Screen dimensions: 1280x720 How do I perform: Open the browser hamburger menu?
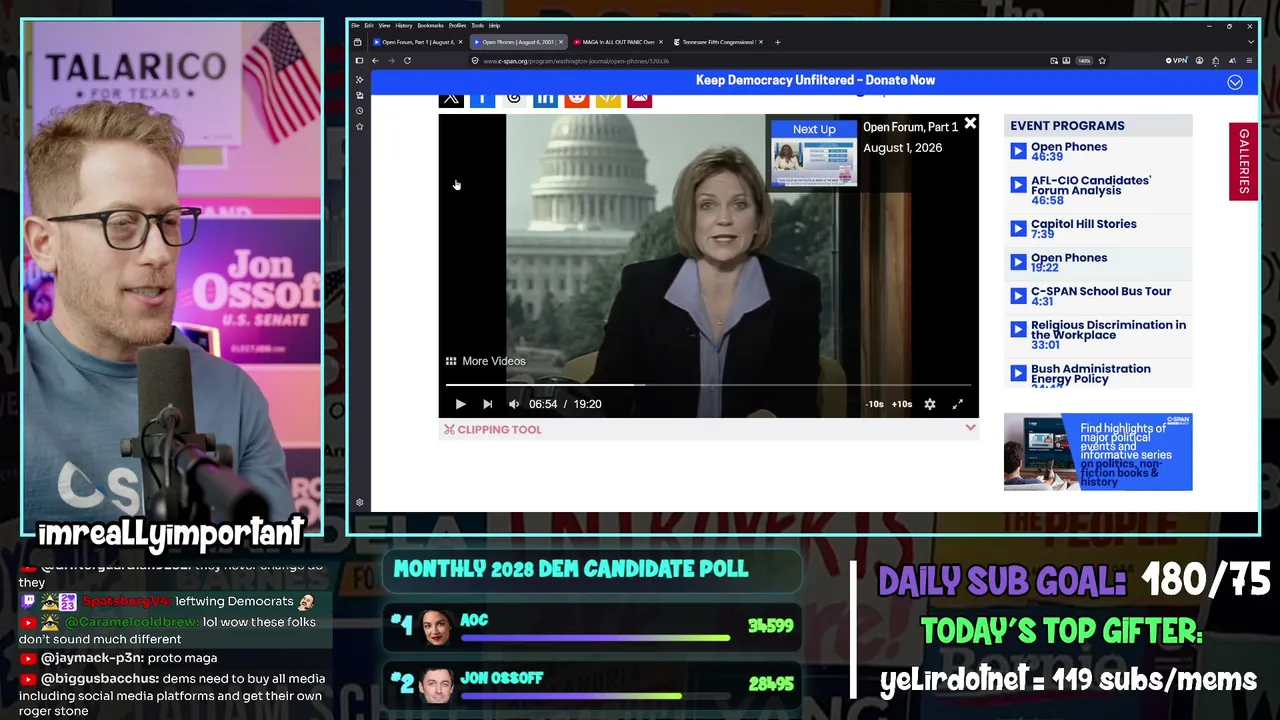click(x=1249, y=61)
